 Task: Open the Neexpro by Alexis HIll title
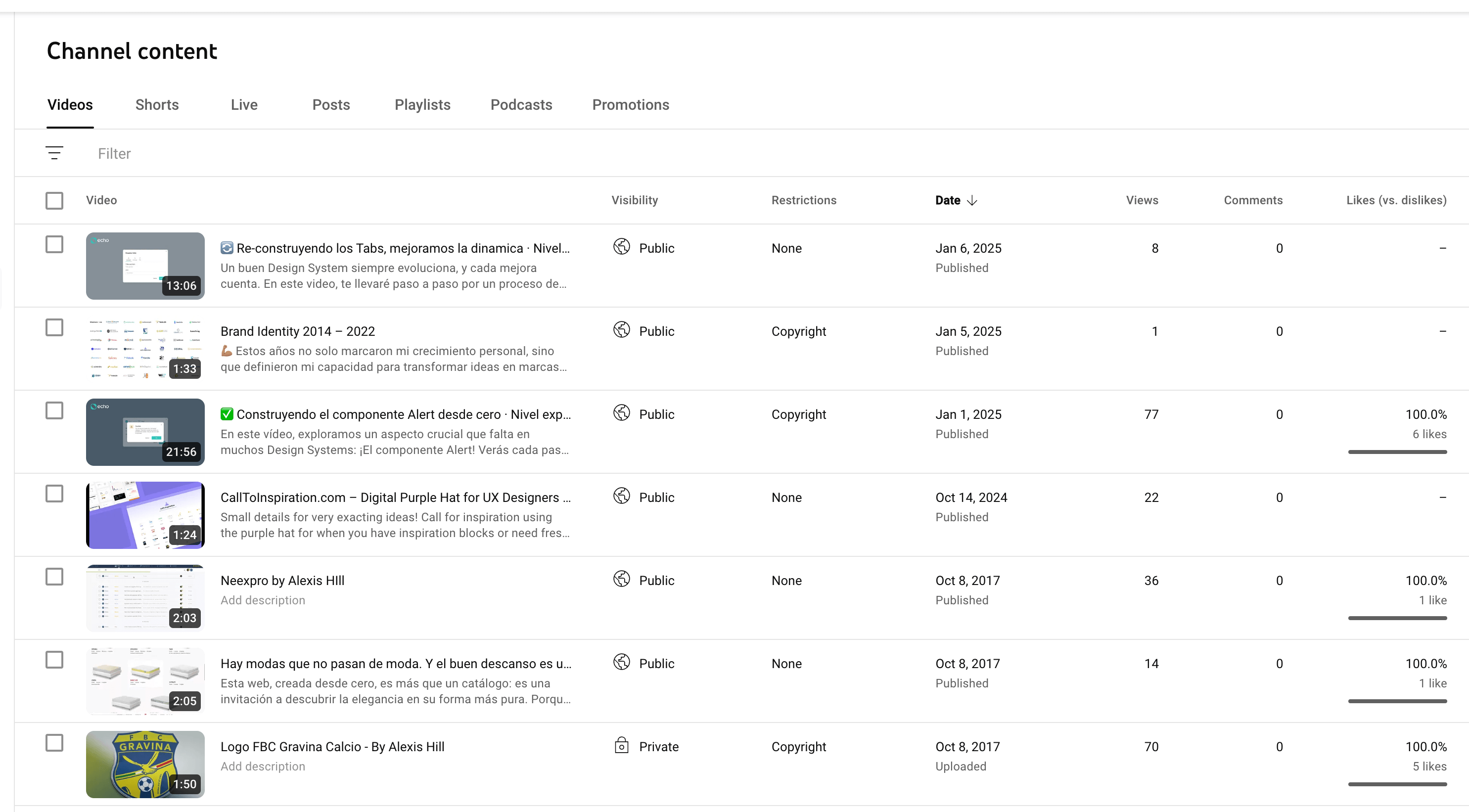(282, 581)
